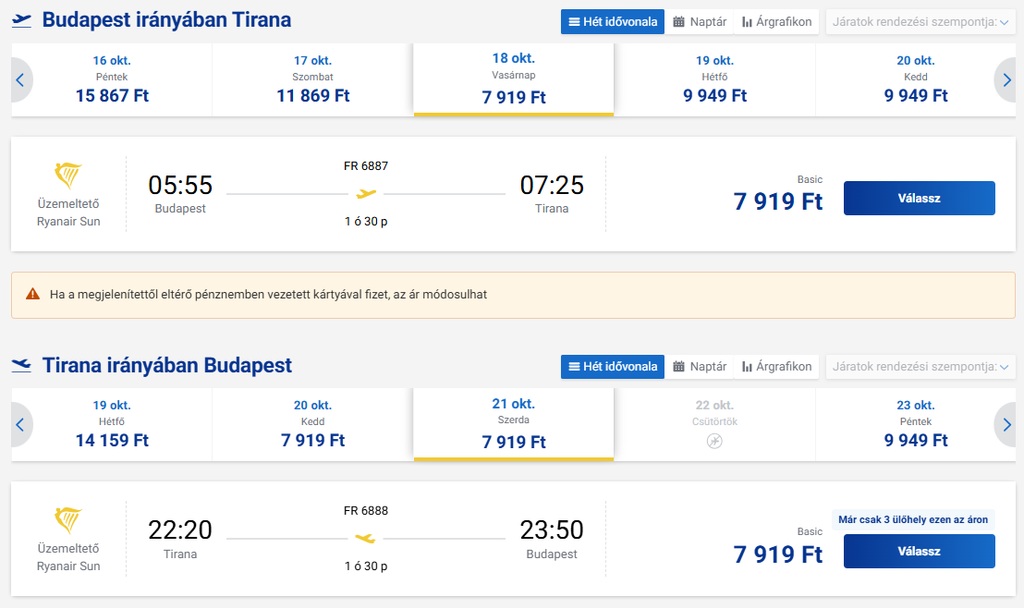
Task: Select return date 20 okt. Kedd
Action: (313, 424)
